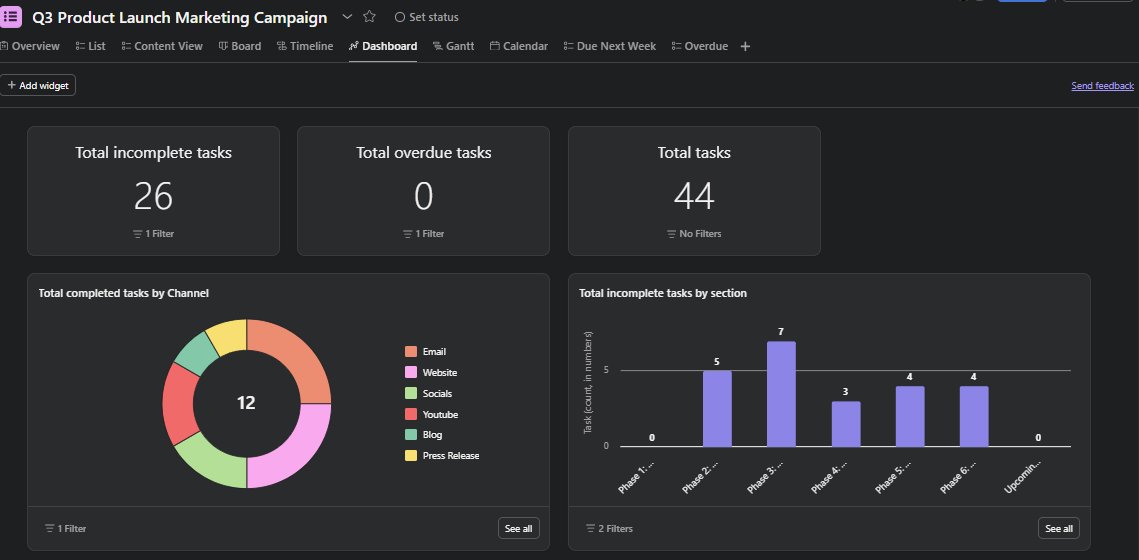The image size is (1139, 560).
Task: Open the Due Next Week tab
Action: (609, 46)
